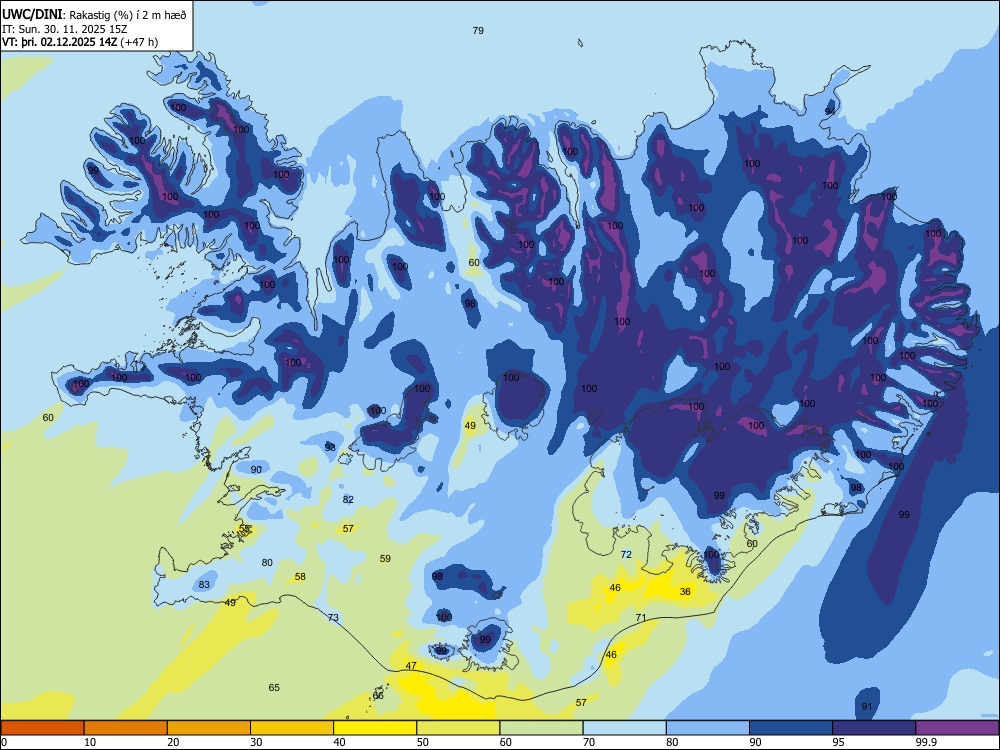Click the legend tick label '10'
The image size is (1000, 750).
pyautogui.click(x=90, y=742)
